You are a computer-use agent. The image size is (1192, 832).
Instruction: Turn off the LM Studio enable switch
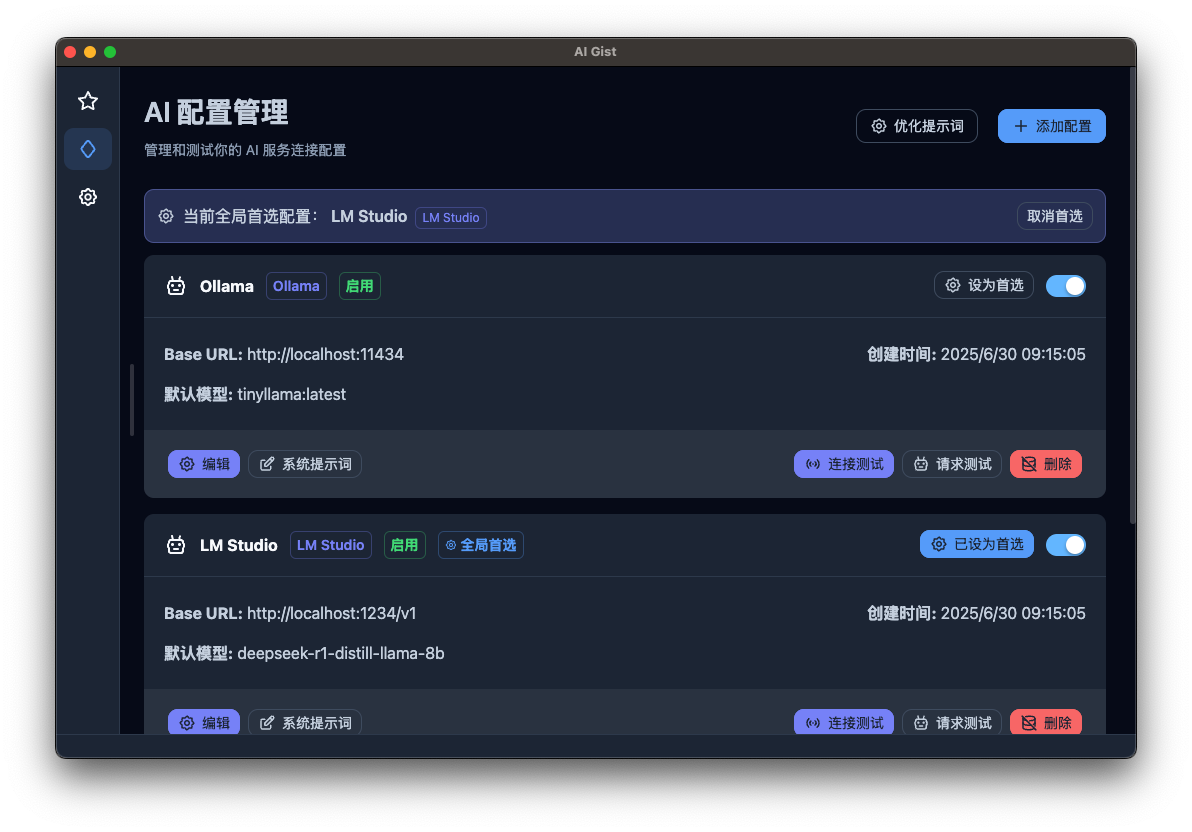coord(1066,544)
